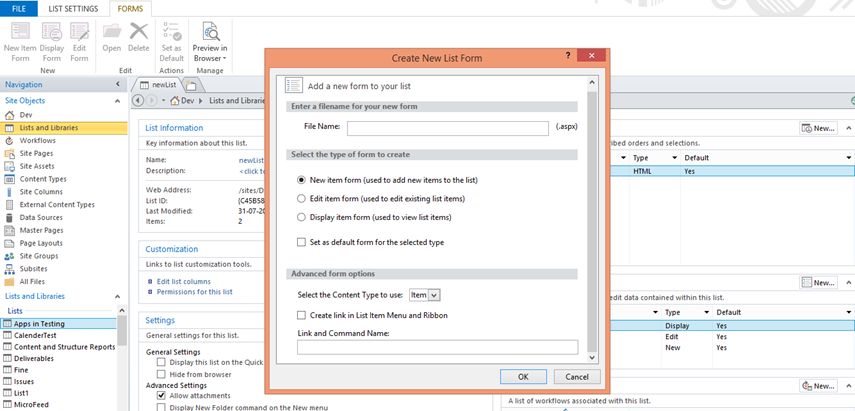Click New button in the Views panel

click(x=818, y=129)
